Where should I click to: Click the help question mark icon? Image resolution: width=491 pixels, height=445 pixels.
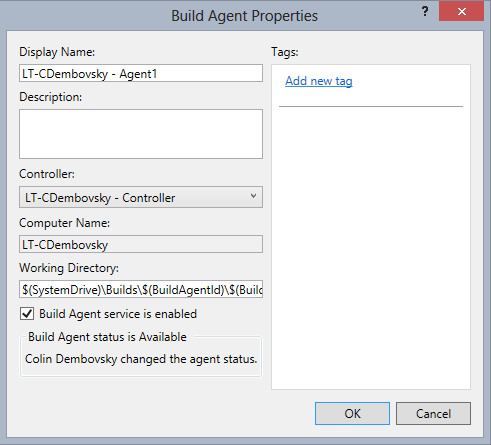click(x=425, y=12)
